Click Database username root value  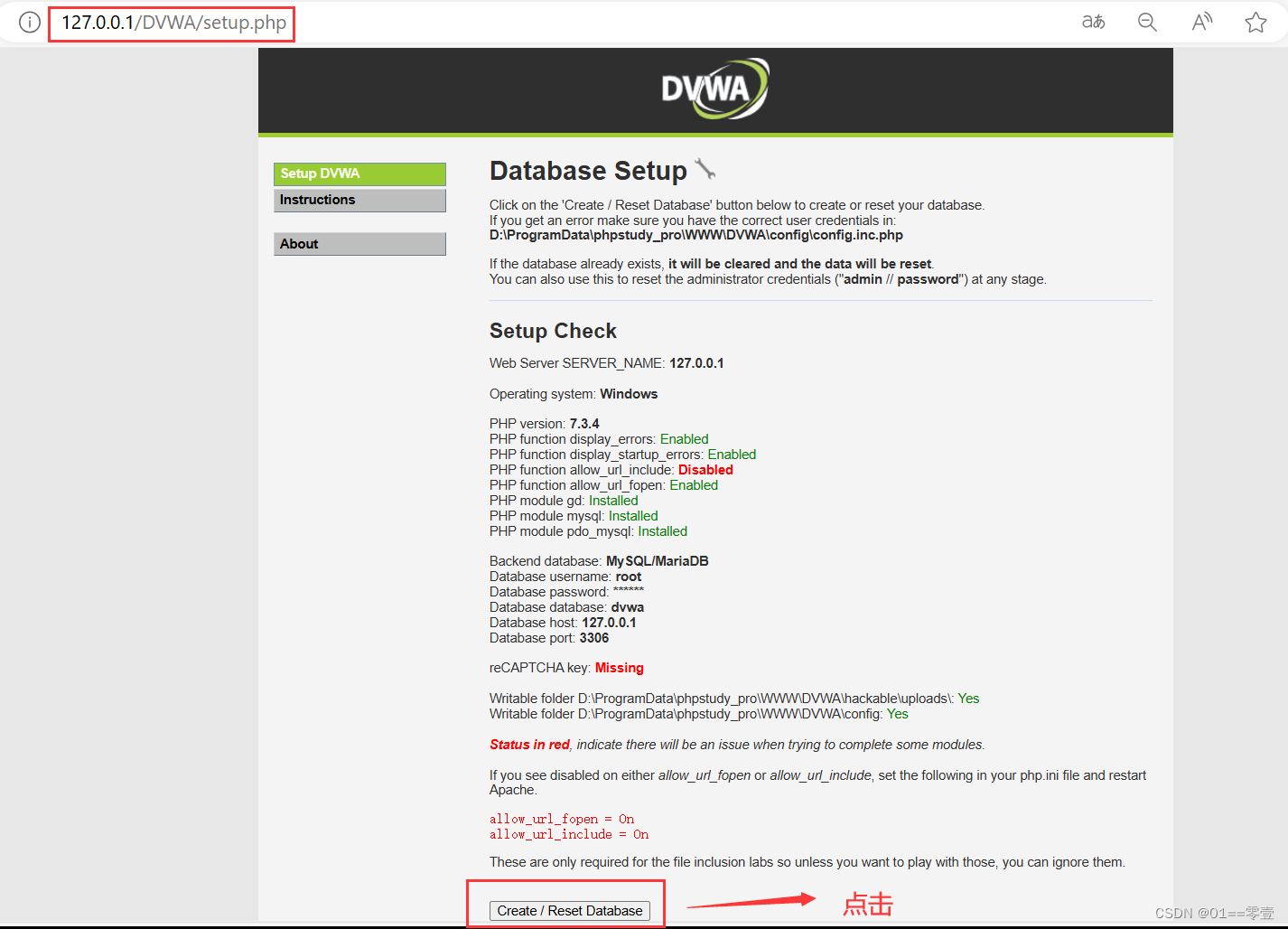[629, 577]
